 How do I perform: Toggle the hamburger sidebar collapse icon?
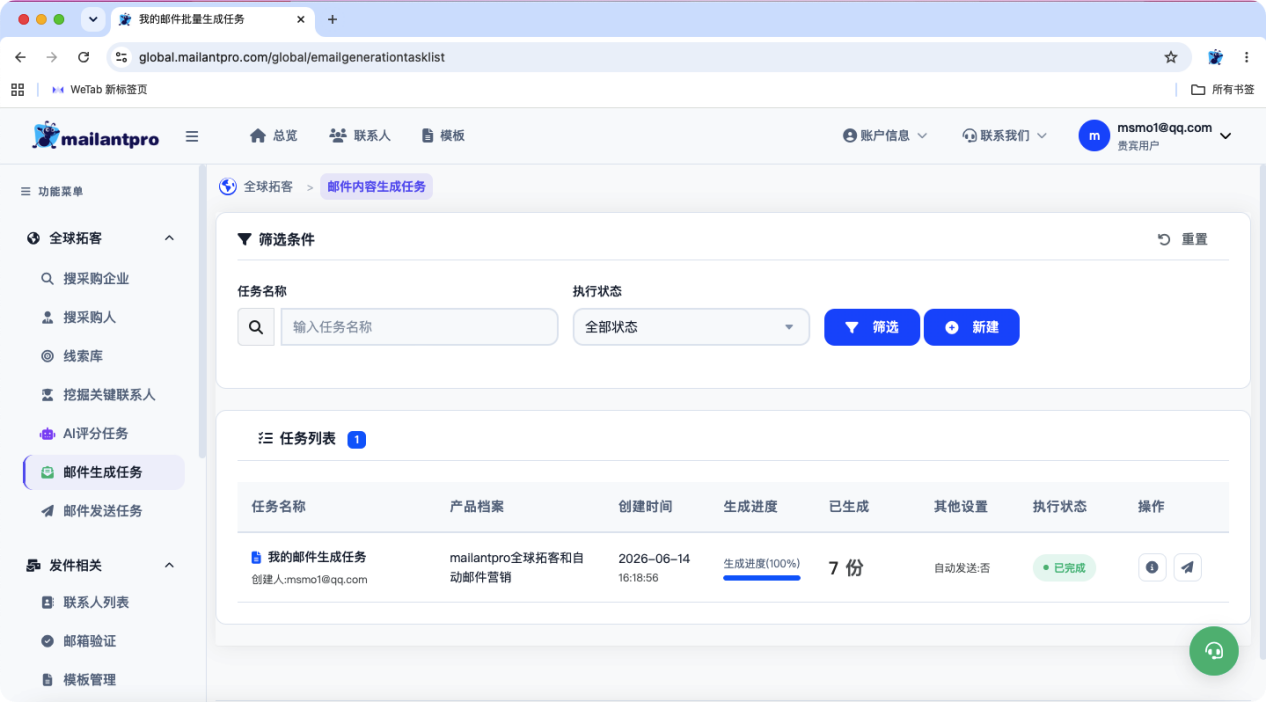pyautogui.click(x=192, y=136)
